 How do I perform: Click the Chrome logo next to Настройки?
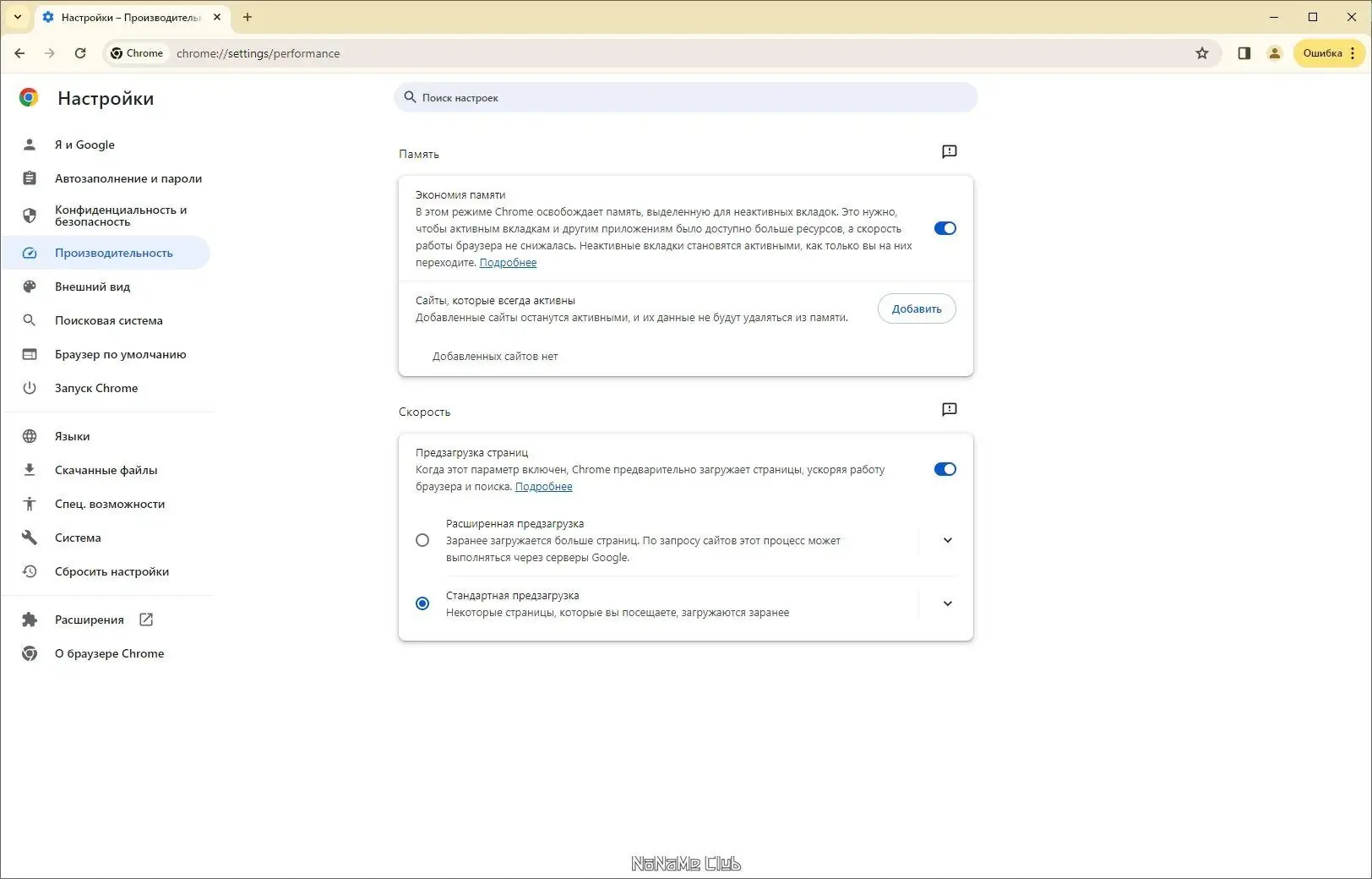click(x=29, y=98)
